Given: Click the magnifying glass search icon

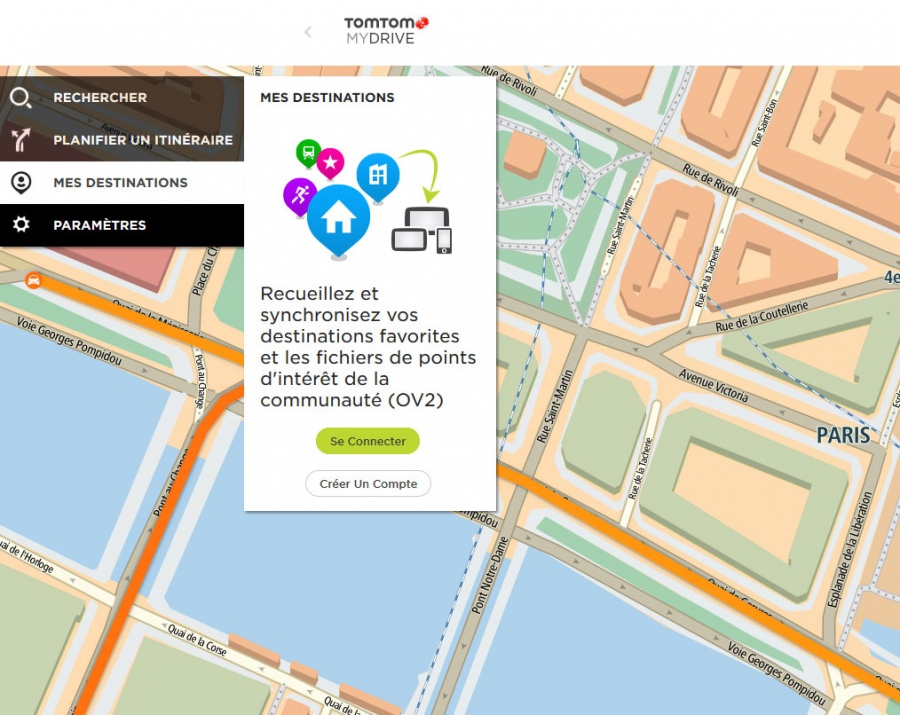Looking at the screenshot, I should 21,98.
